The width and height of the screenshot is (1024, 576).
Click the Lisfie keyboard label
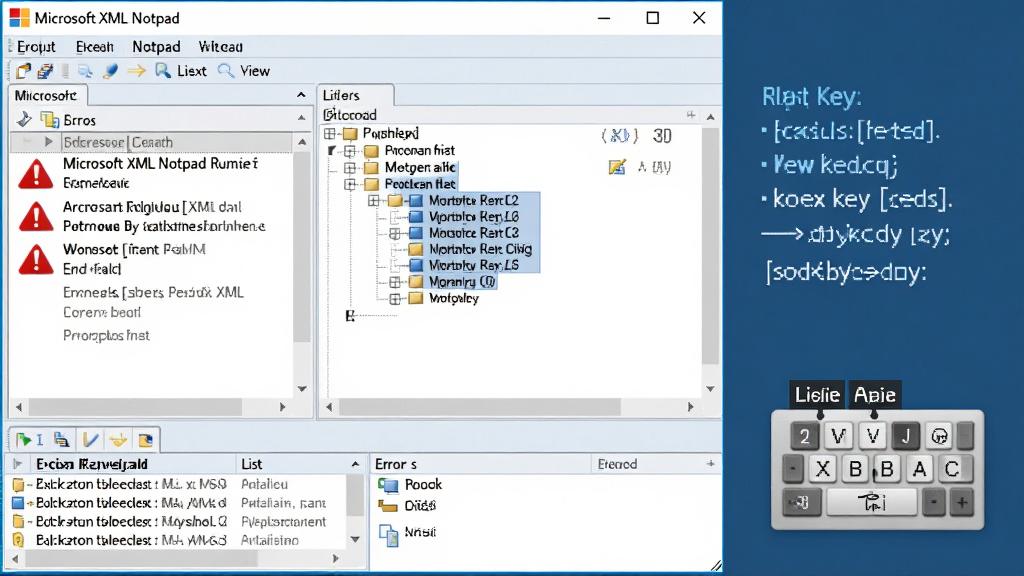pyautogui.click(x=817, y=394)
